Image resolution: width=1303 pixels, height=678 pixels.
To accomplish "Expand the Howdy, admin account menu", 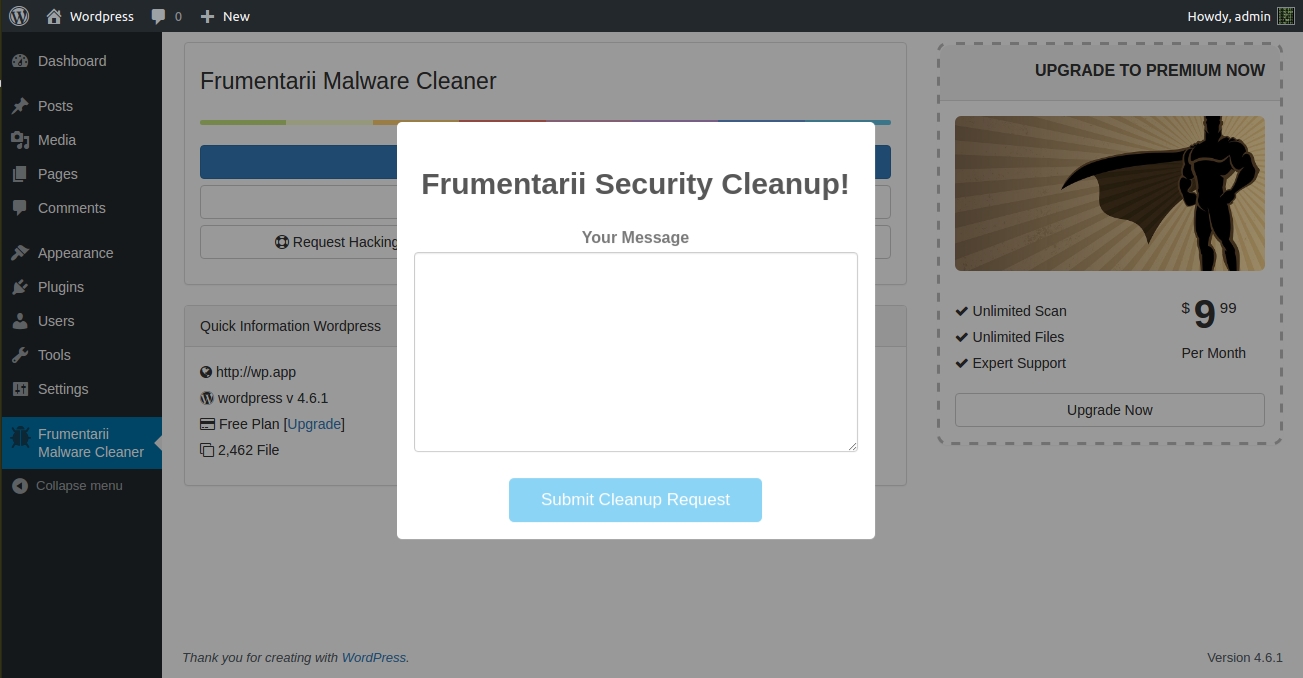I will click(1228, 16).
